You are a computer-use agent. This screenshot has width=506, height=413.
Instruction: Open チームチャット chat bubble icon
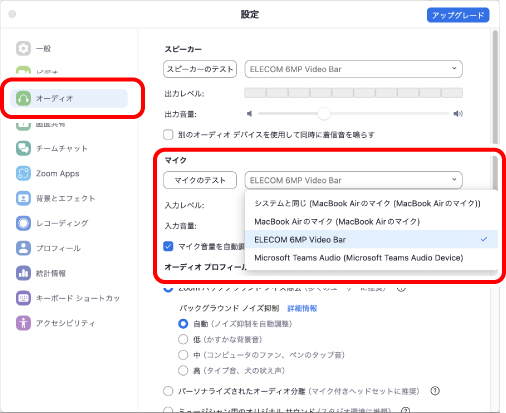point(23,148)
